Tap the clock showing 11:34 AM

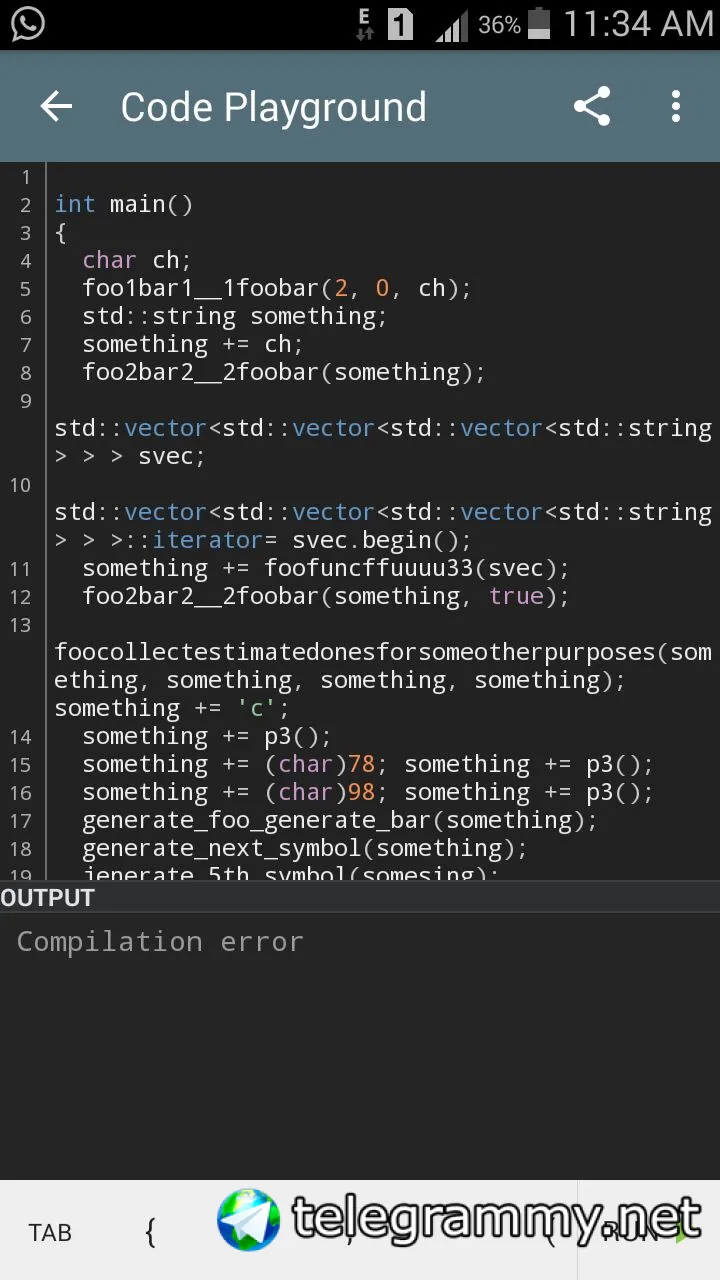pyautogui.click(x=638, y=23)
